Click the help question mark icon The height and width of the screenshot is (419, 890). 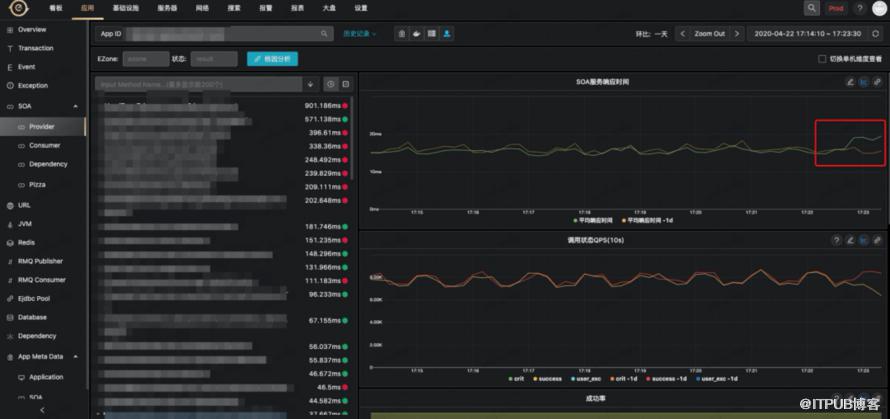coord(859,8)
